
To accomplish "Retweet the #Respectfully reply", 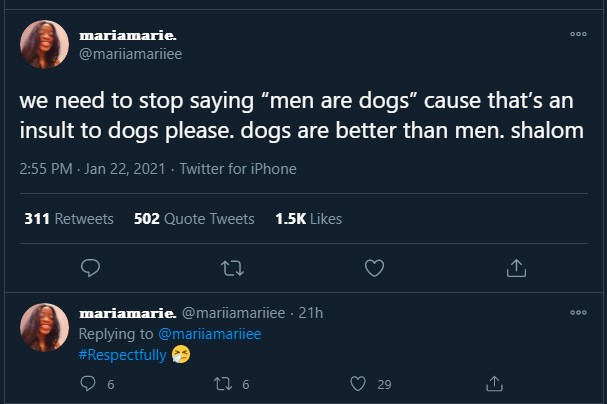I will 224,383.
